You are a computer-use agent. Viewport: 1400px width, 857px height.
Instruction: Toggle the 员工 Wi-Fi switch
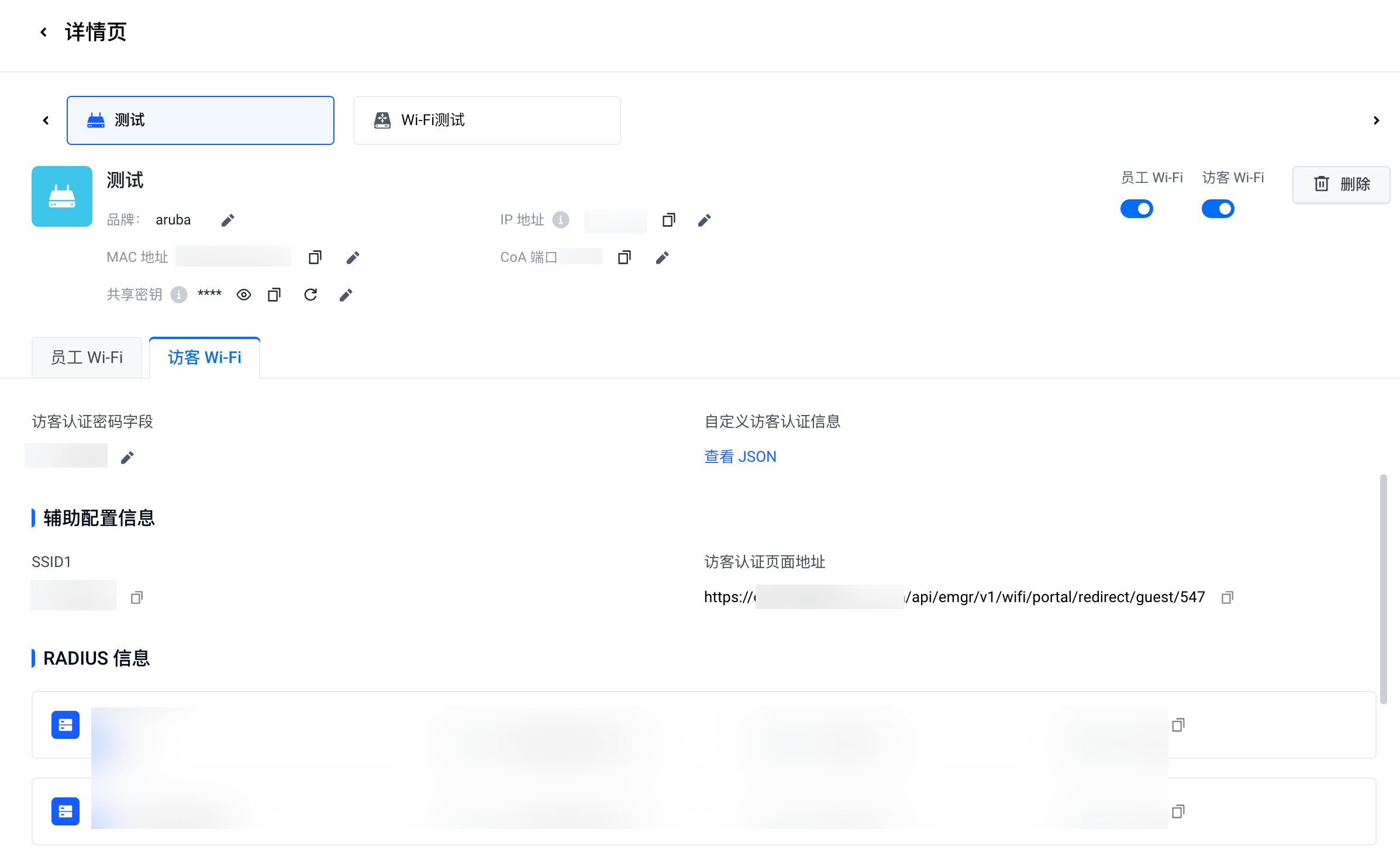point(1136,209)
